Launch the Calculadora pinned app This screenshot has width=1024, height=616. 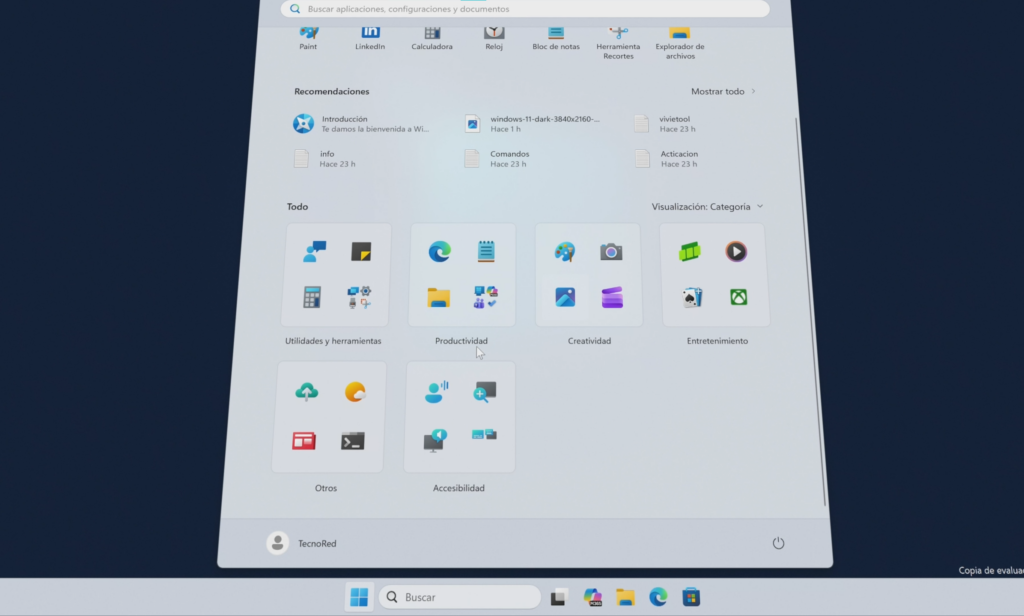(432, 38)
